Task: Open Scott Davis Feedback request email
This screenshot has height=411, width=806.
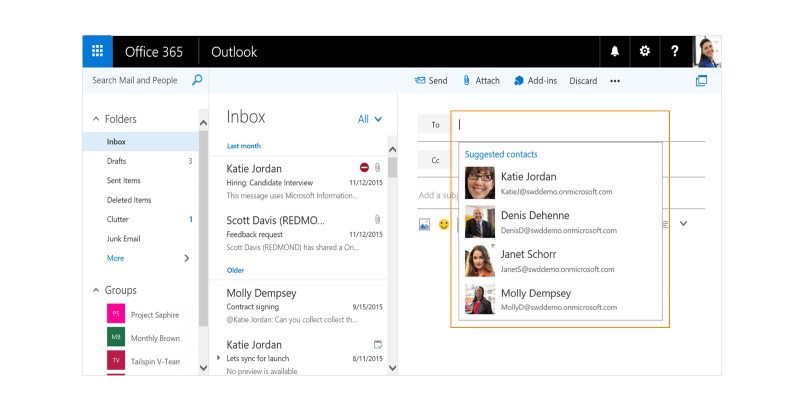Action: coord(299,233)
